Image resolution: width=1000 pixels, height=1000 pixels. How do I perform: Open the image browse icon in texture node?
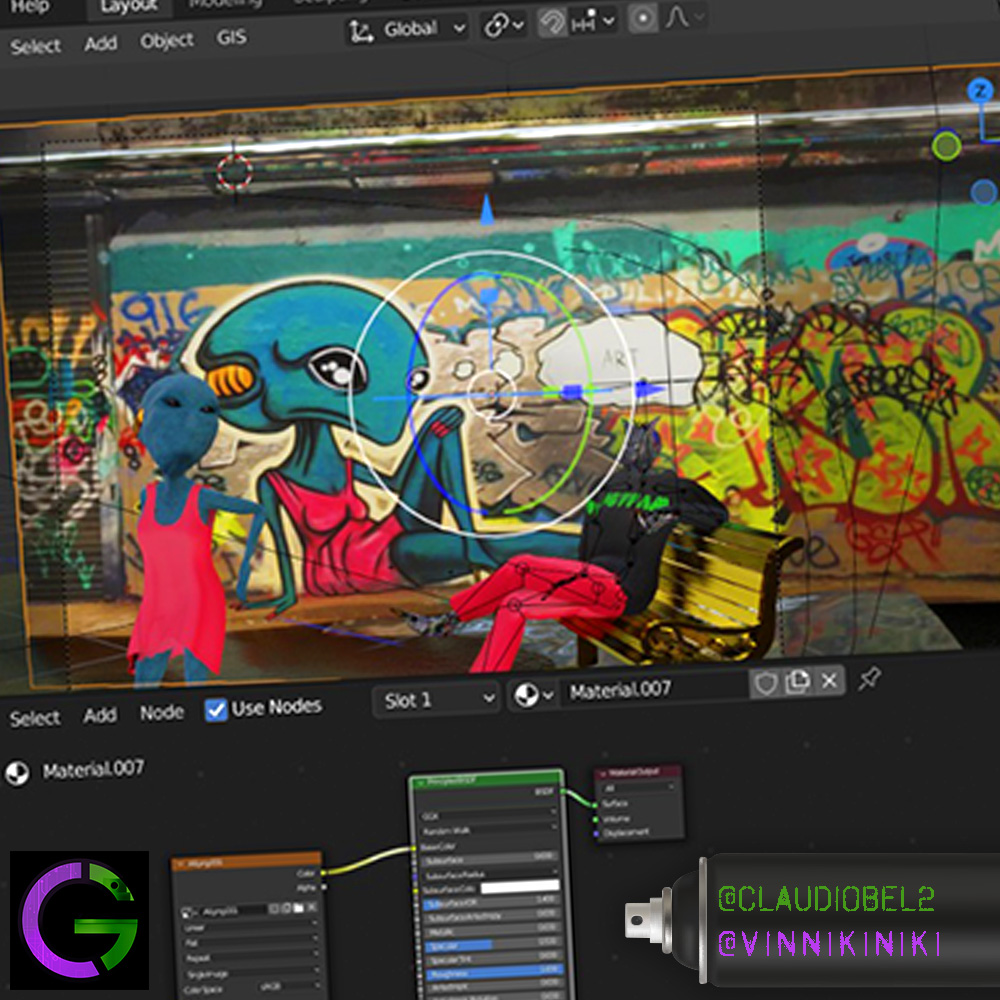(189, 913)
